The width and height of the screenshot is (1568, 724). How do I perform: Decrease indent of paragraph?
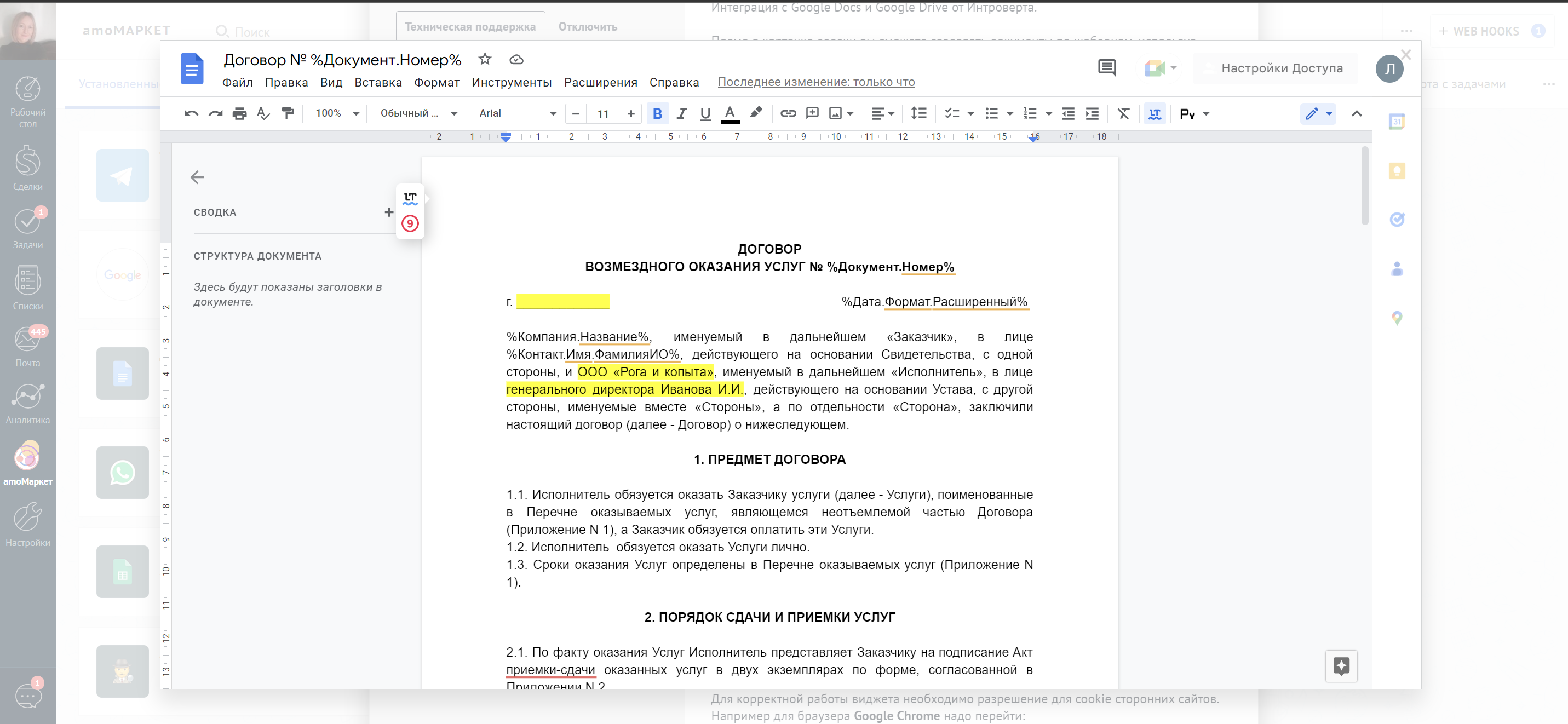1069,114
